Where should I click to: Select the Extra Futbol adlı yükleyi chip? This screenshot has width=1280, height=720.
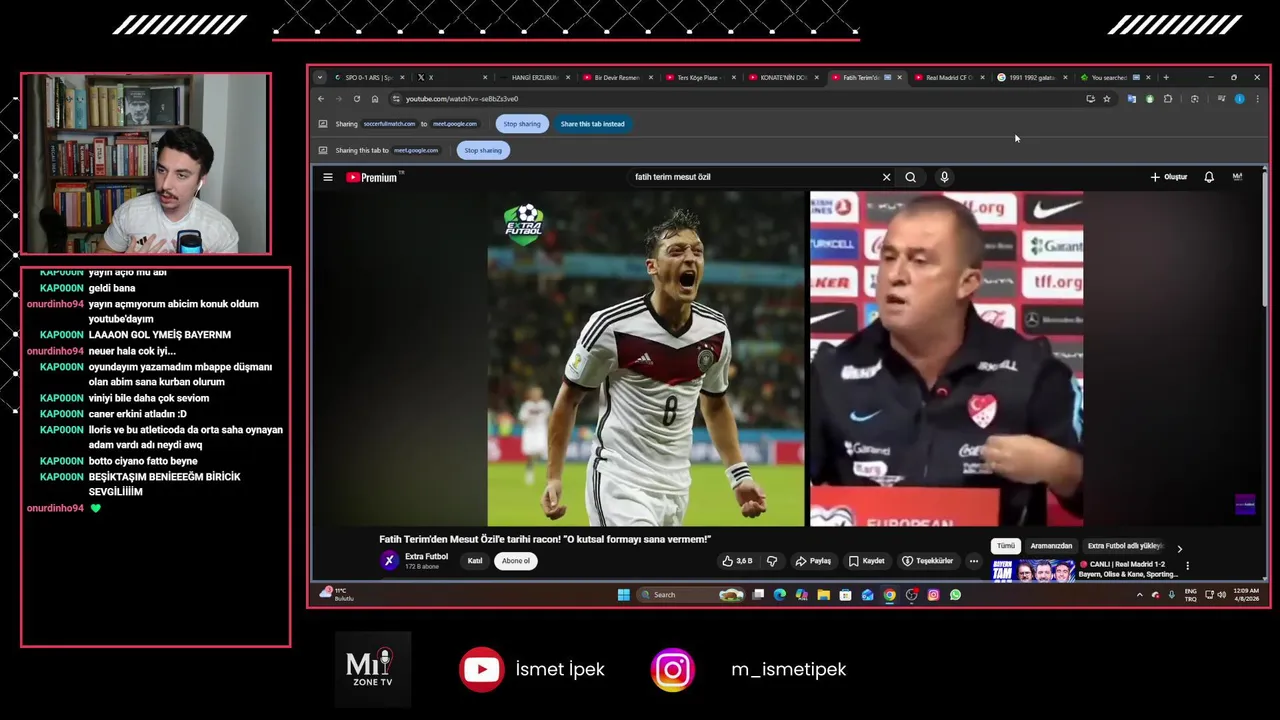[x=1125, y=546]
